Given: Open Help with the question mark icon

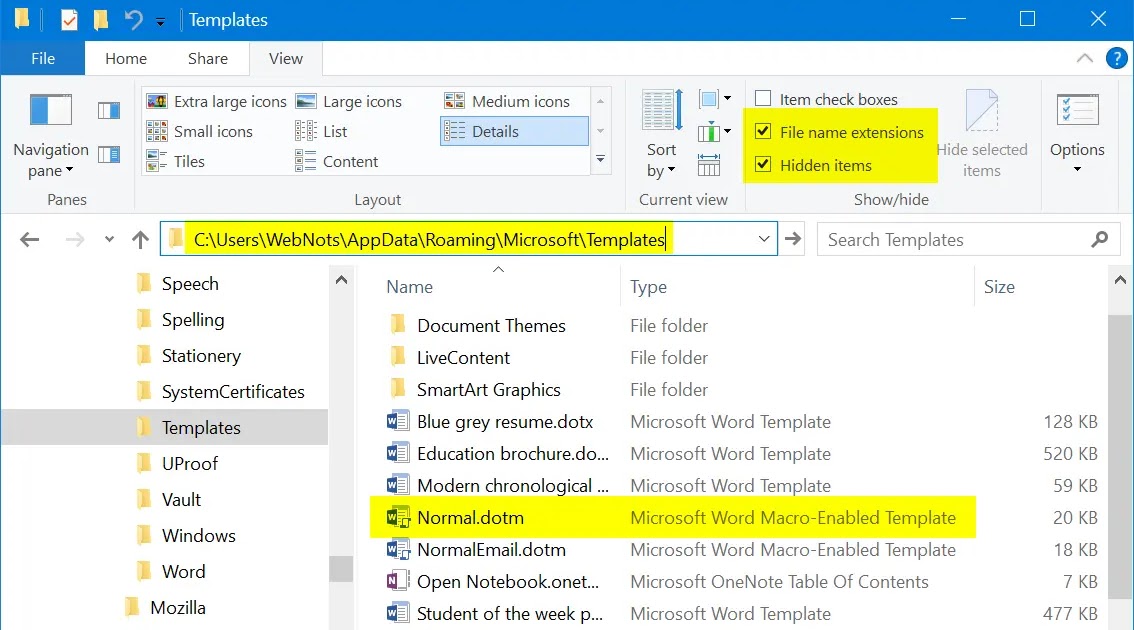Looking at the screenshot, I should 1117,58.
